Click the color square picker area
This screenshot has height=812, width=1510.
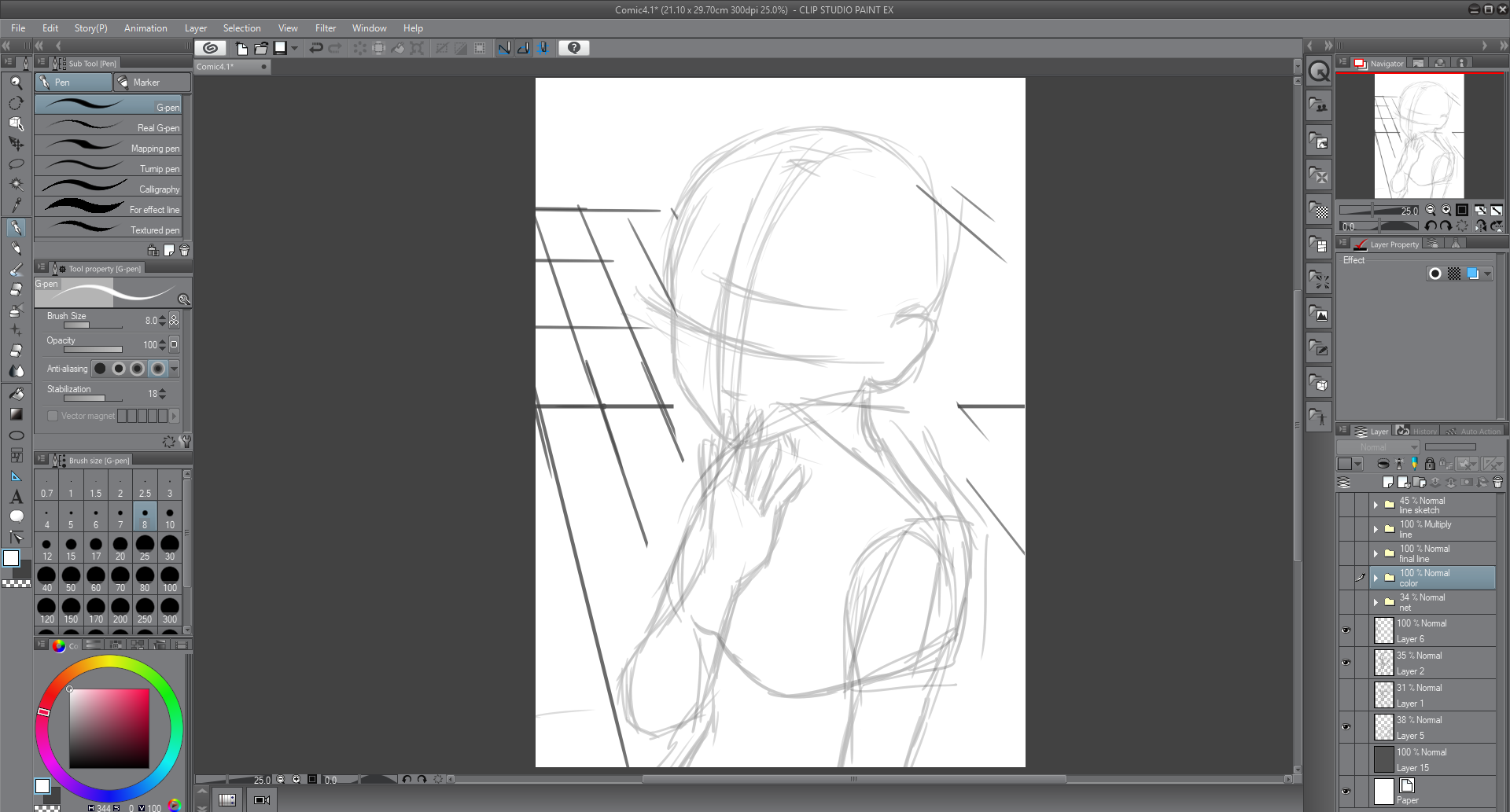pos(109,728)
